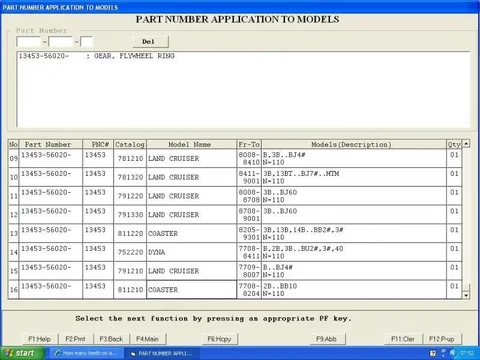Click the round blue tray icon beside clock
This screenshot has height=360, width=480.
click(453, 353)
